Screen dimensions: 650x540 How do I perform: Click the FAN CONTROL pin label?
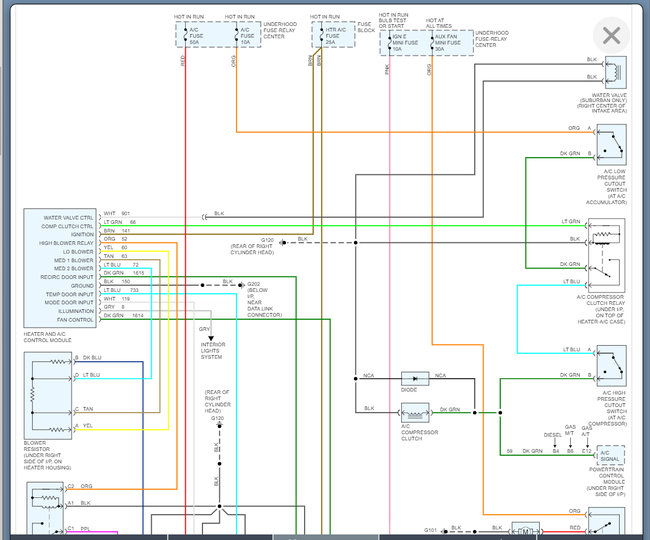tap(75, 320)
